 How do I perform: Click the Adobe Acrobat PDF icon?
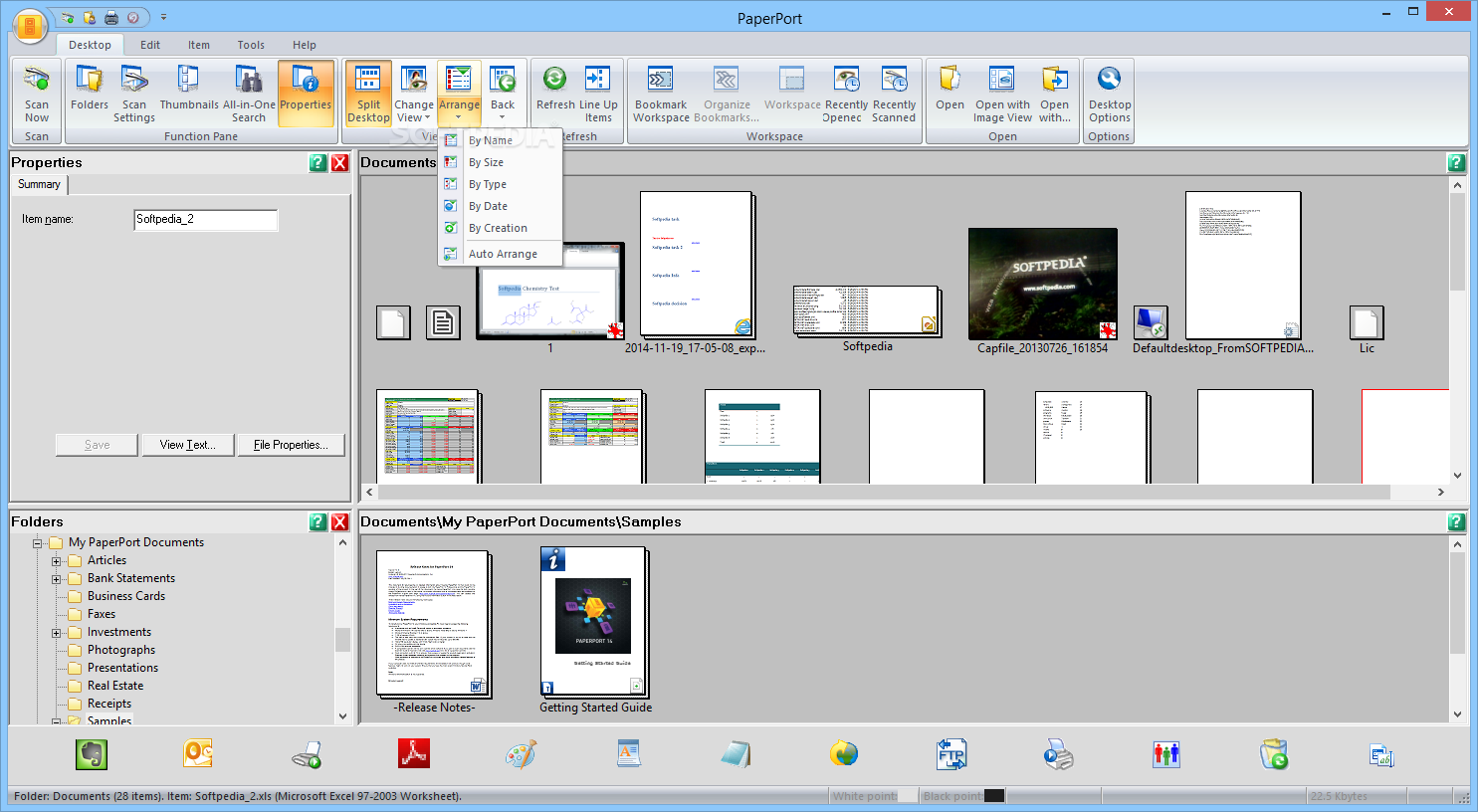coord(414,755)
